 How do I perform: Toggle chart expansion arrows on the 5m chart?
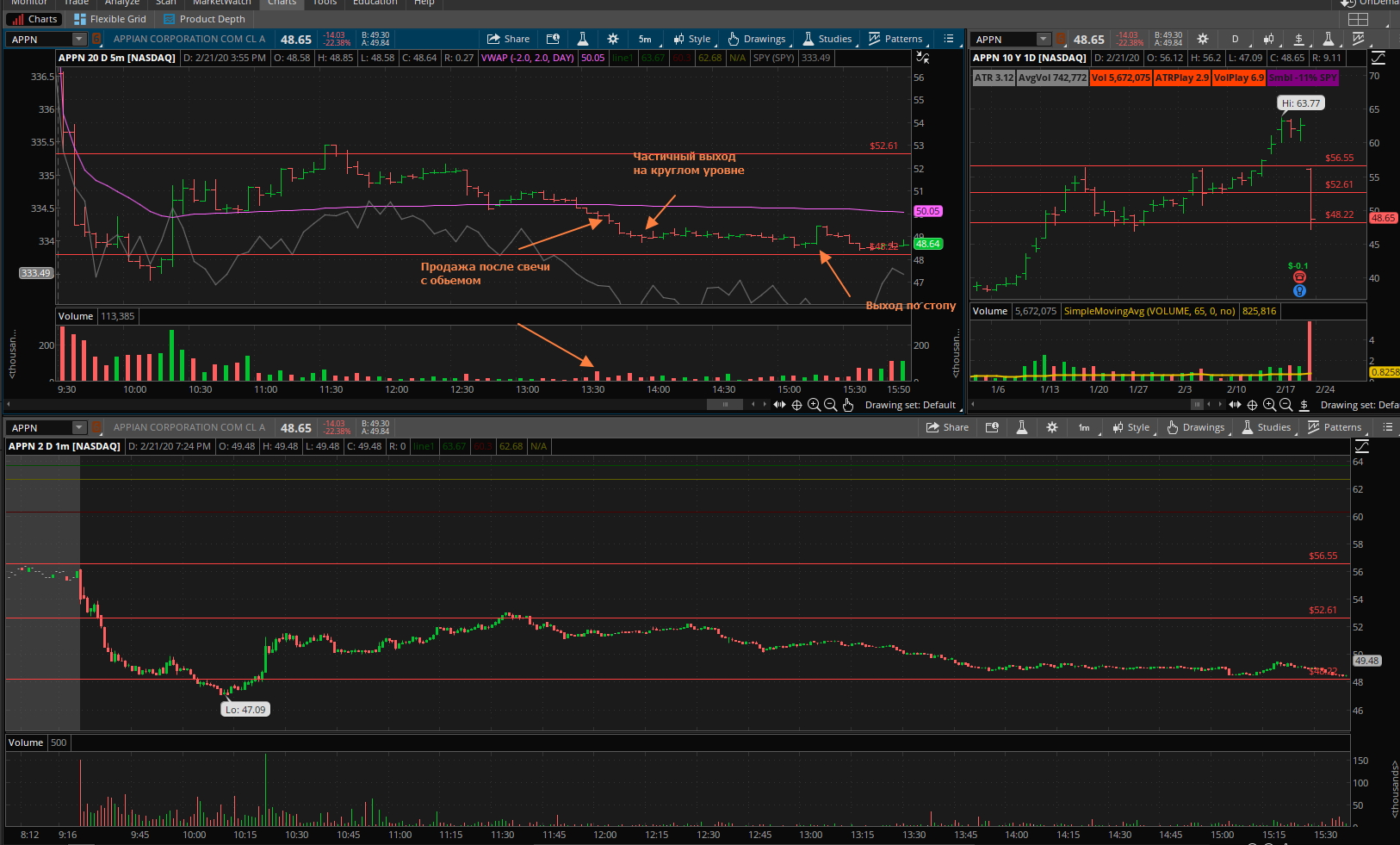pos(922,58)
